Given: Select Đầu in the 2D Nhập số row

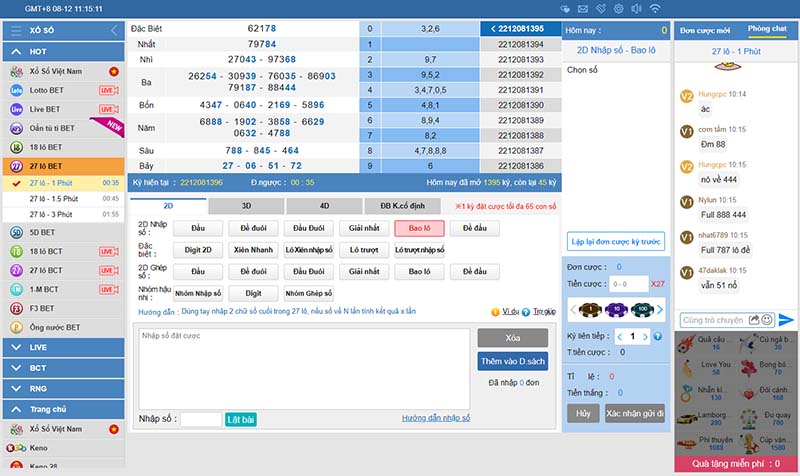Looking at the screenshot, I should 198,228.
